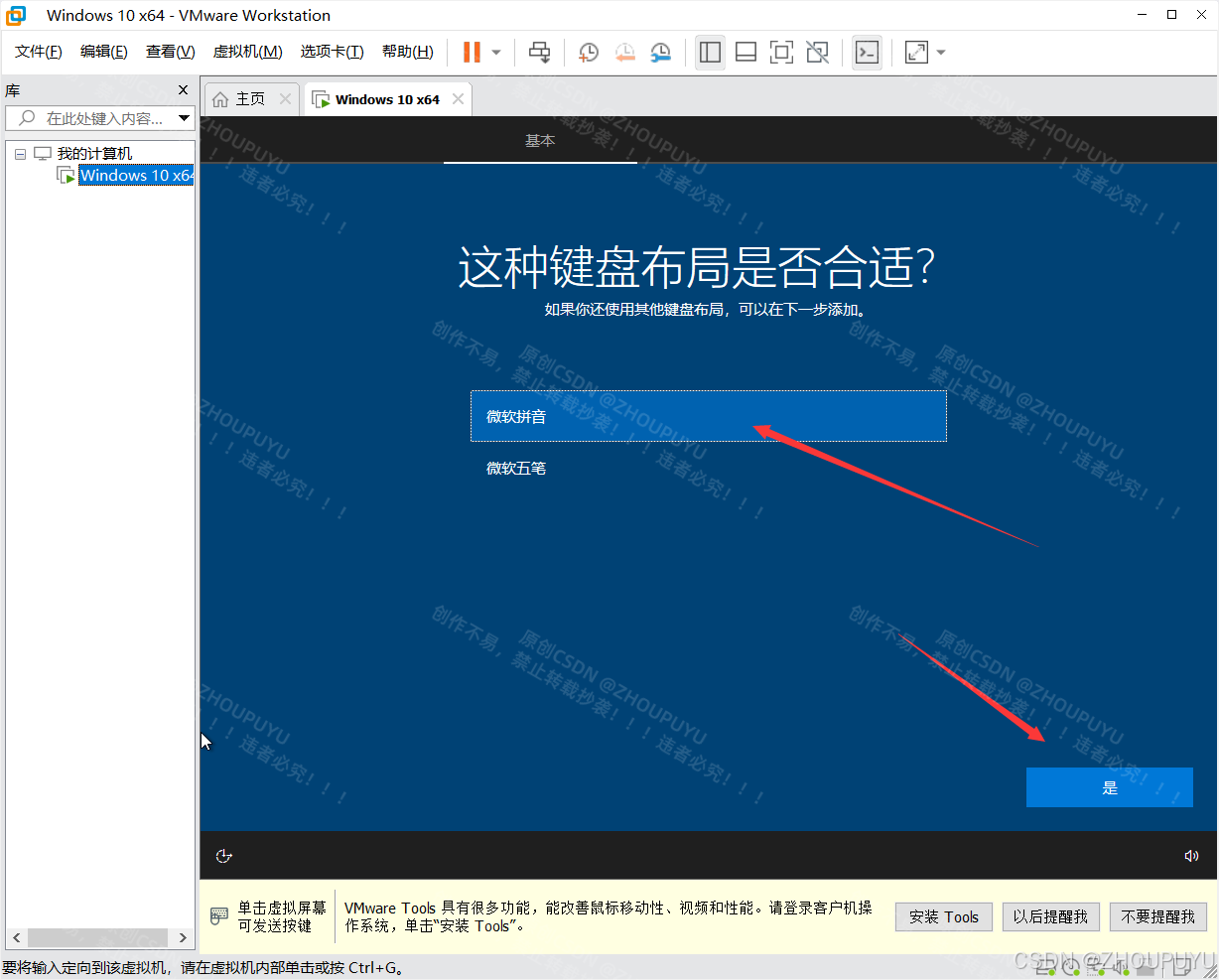
Task: Click the library scrollbar right arrow
Action: point(183,937)
